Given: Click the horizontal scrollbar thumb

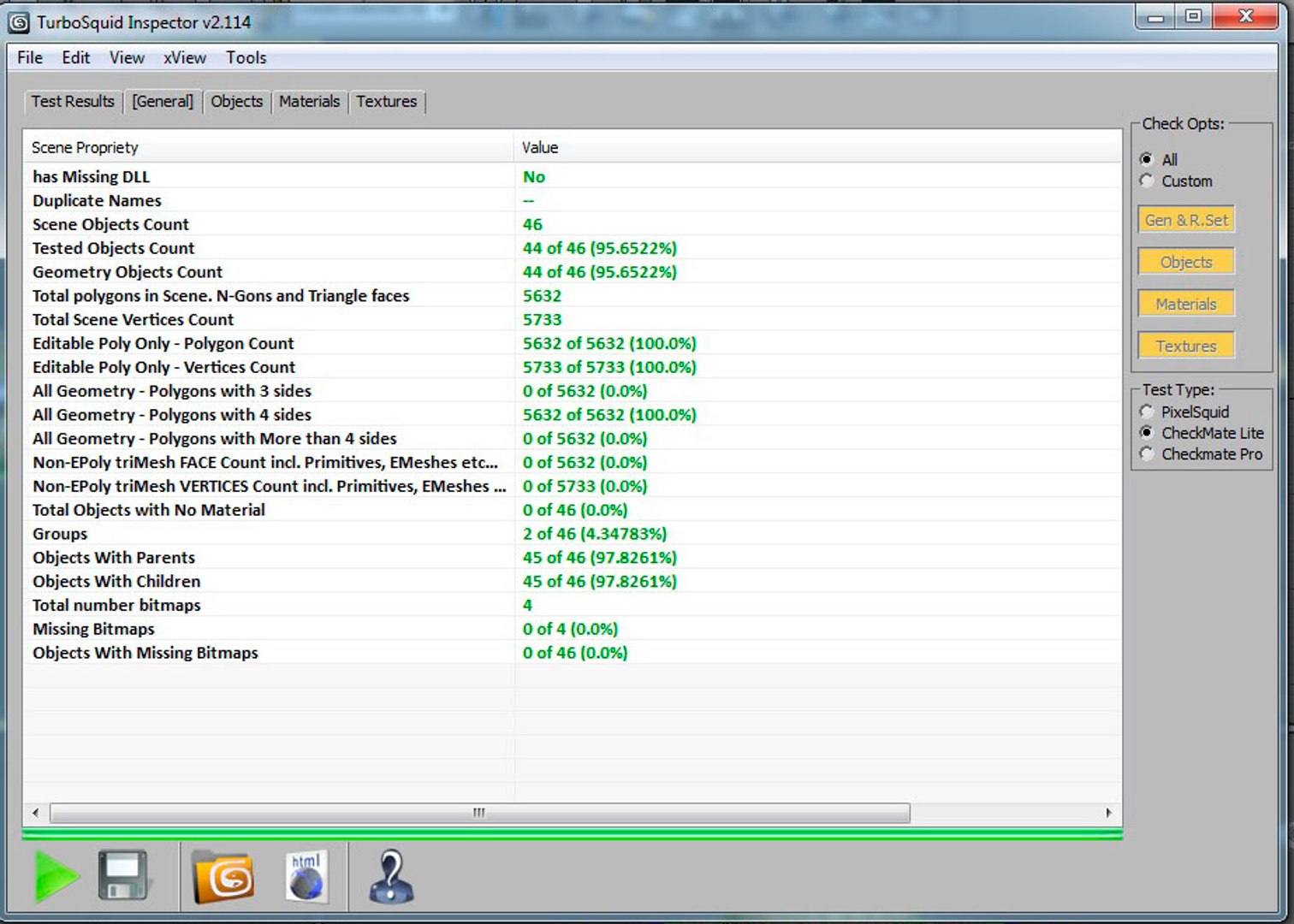Looking at the screenshot, I should pos(479,813).
